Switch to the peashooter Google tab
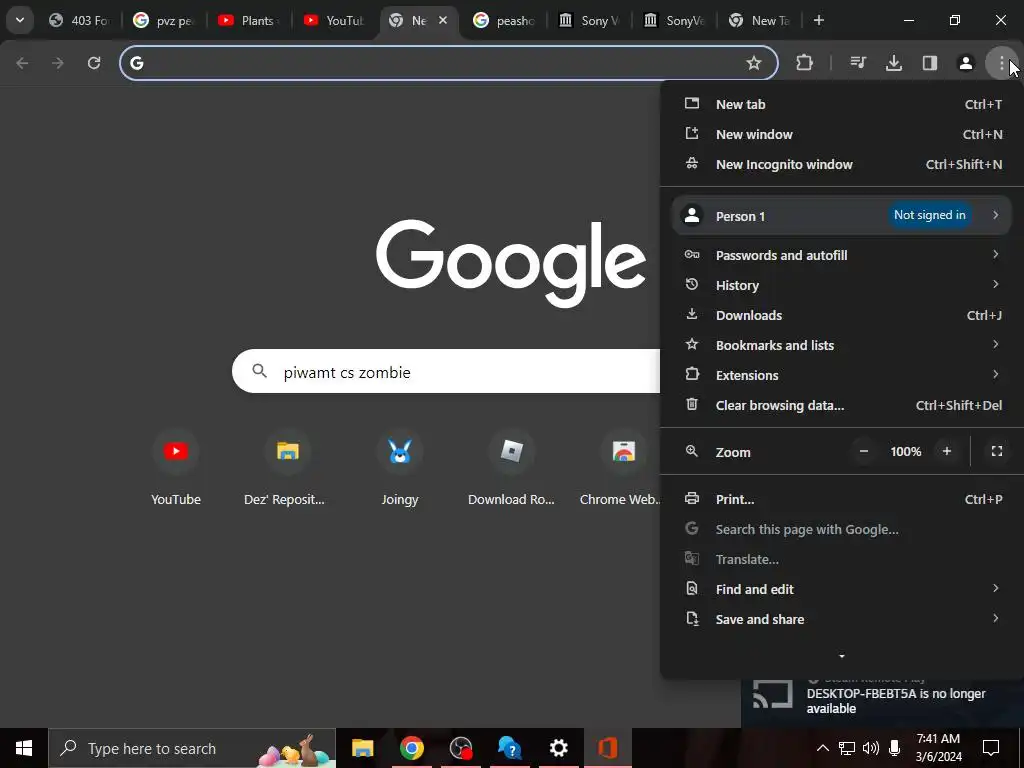The image size is (1024, 768). click(x=504, y=21)
